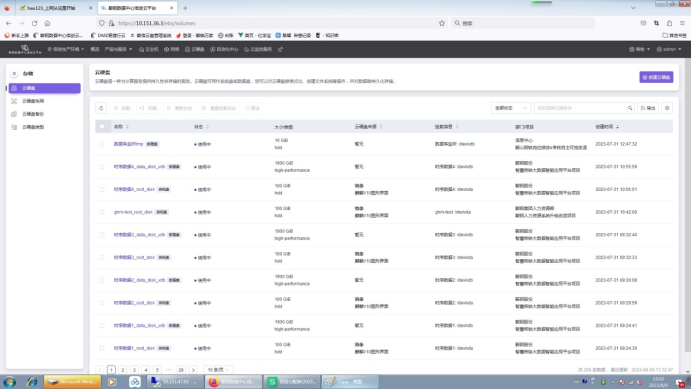Click the magnifier icon in the filter box
Screen dimensions: 692x389
tap(630, 108)
